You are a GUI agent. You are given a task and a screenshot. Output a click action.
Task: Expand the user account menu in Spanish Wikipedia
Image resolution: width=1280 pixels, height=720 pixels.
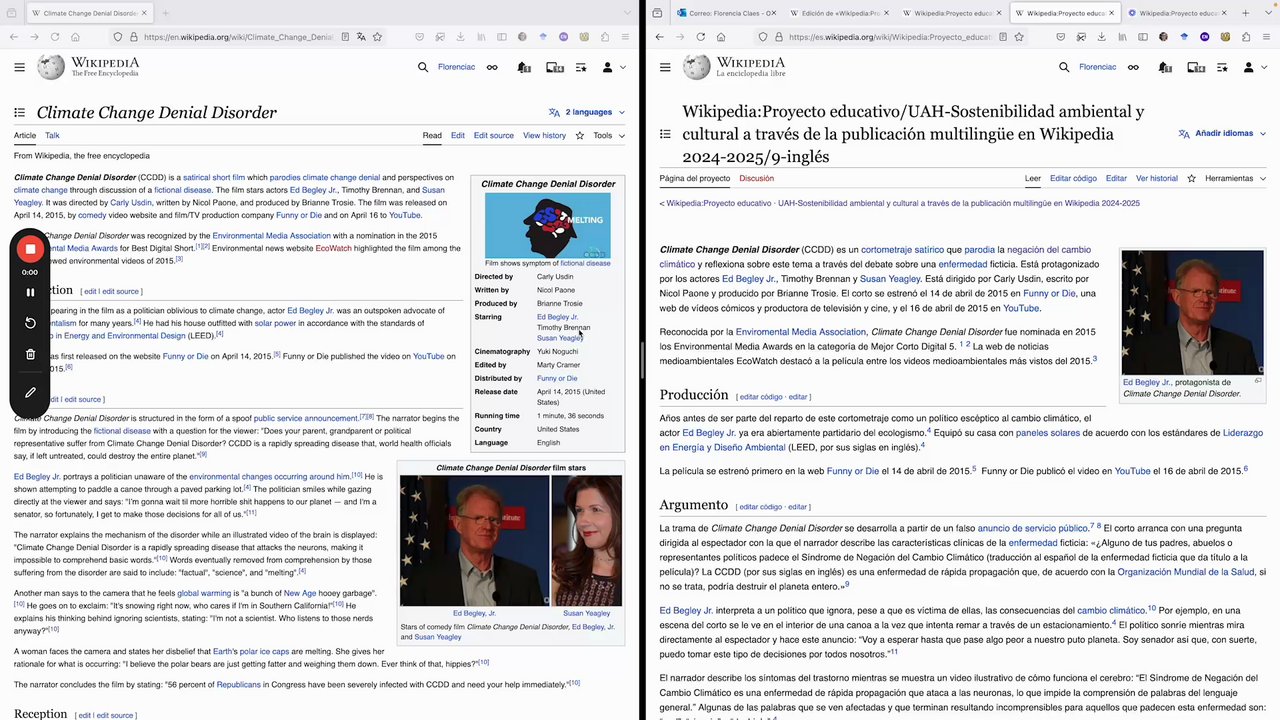click(1253, 67)
